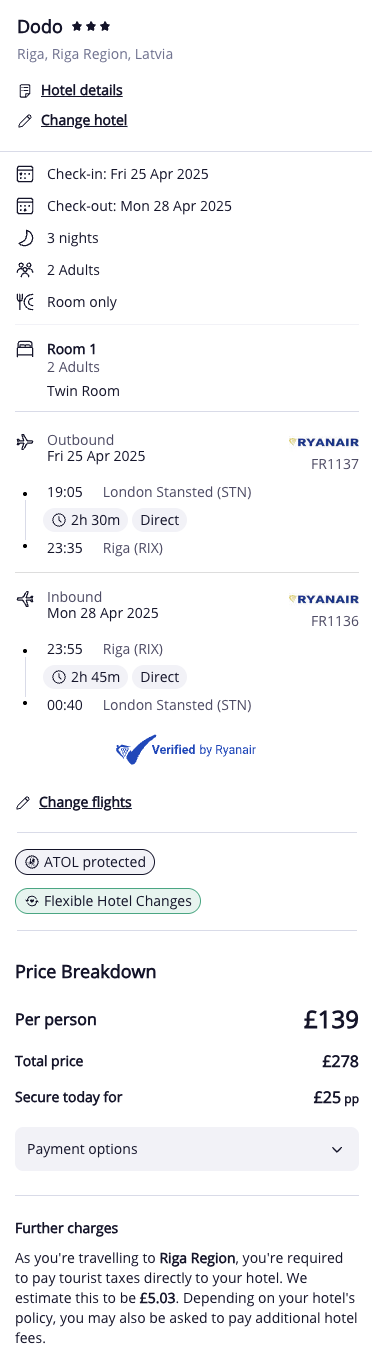Click the Verified by Ryanair logo
Viewport: 372px width, 1358px height.
[x=186, y=750]
